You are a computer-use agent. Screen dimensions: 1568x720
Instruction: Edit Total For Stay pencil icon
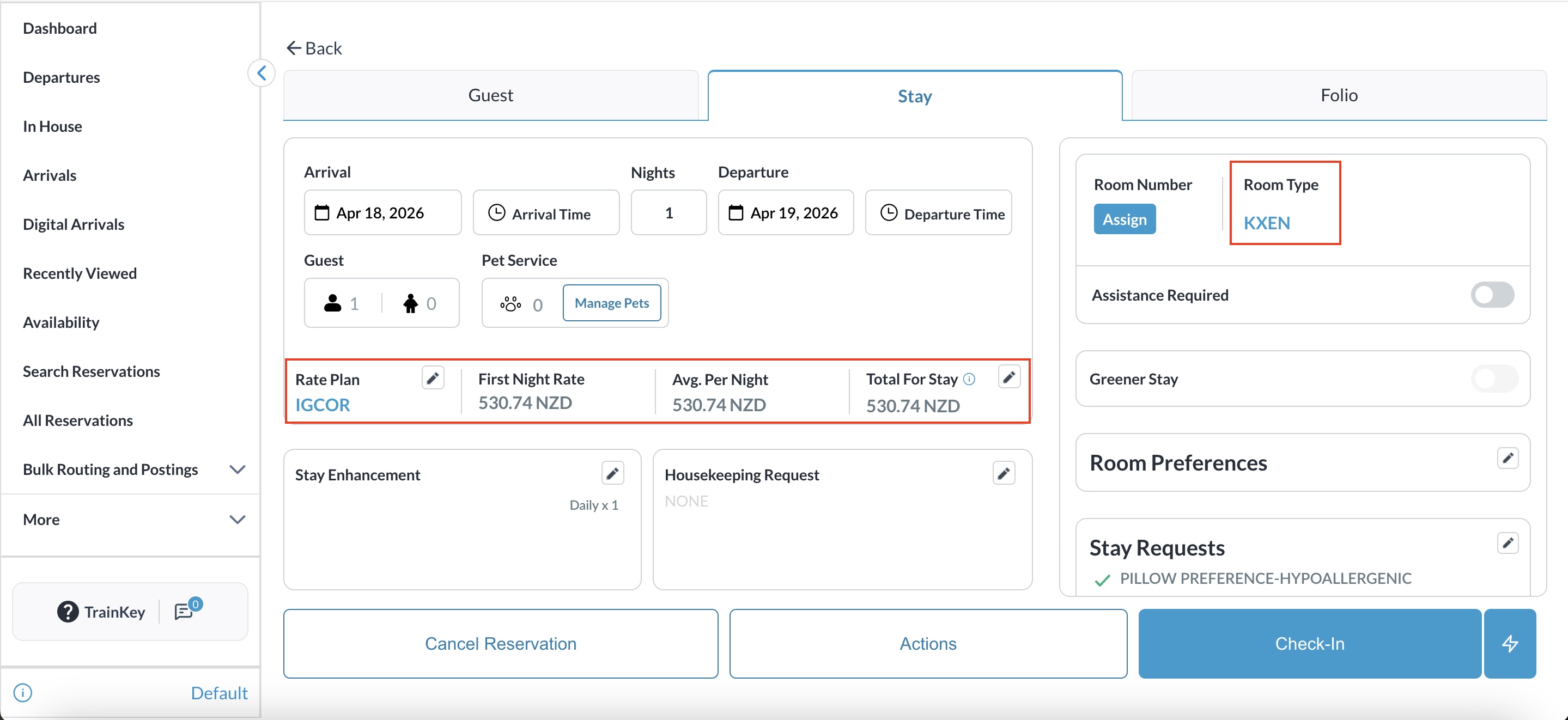pos(1008,377)
